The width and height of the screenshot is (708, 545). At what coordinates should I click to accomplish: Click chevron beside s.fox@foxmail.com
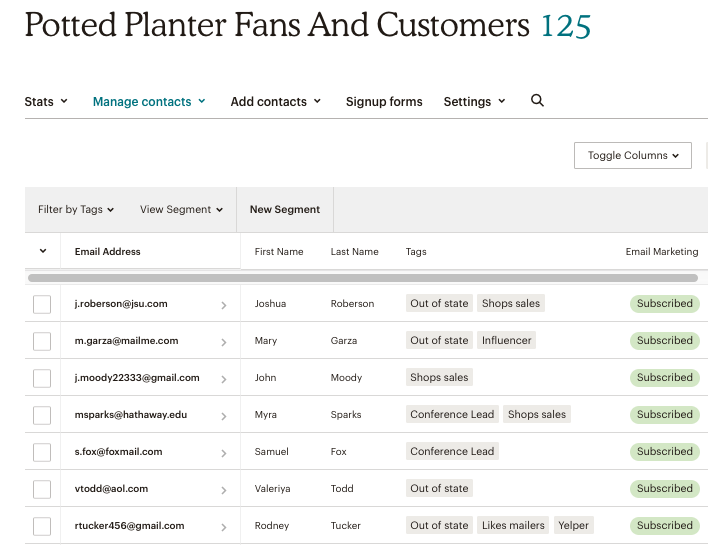click(x=223, y=453)
